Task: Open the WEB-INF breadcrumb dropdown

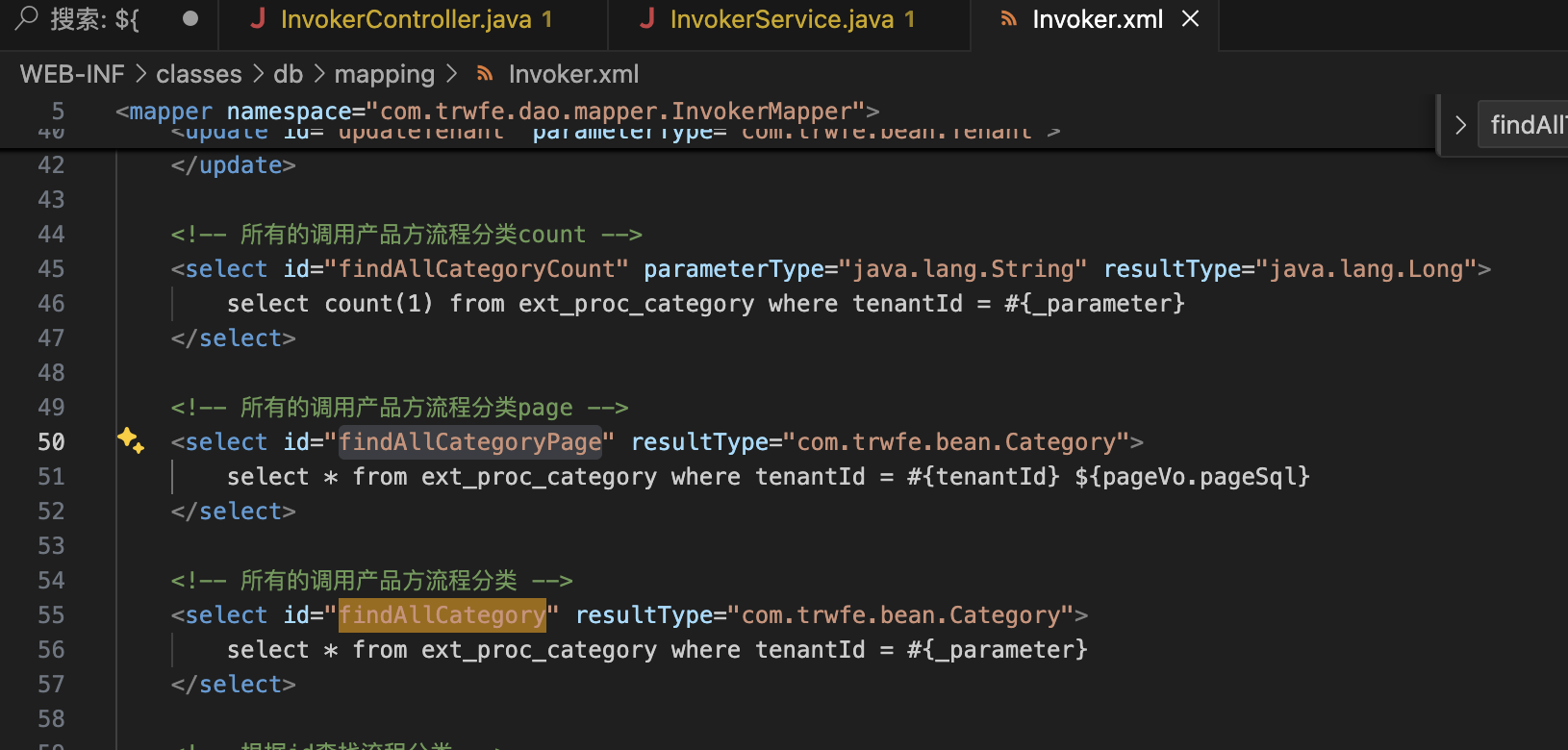Action: click(72, 74)
